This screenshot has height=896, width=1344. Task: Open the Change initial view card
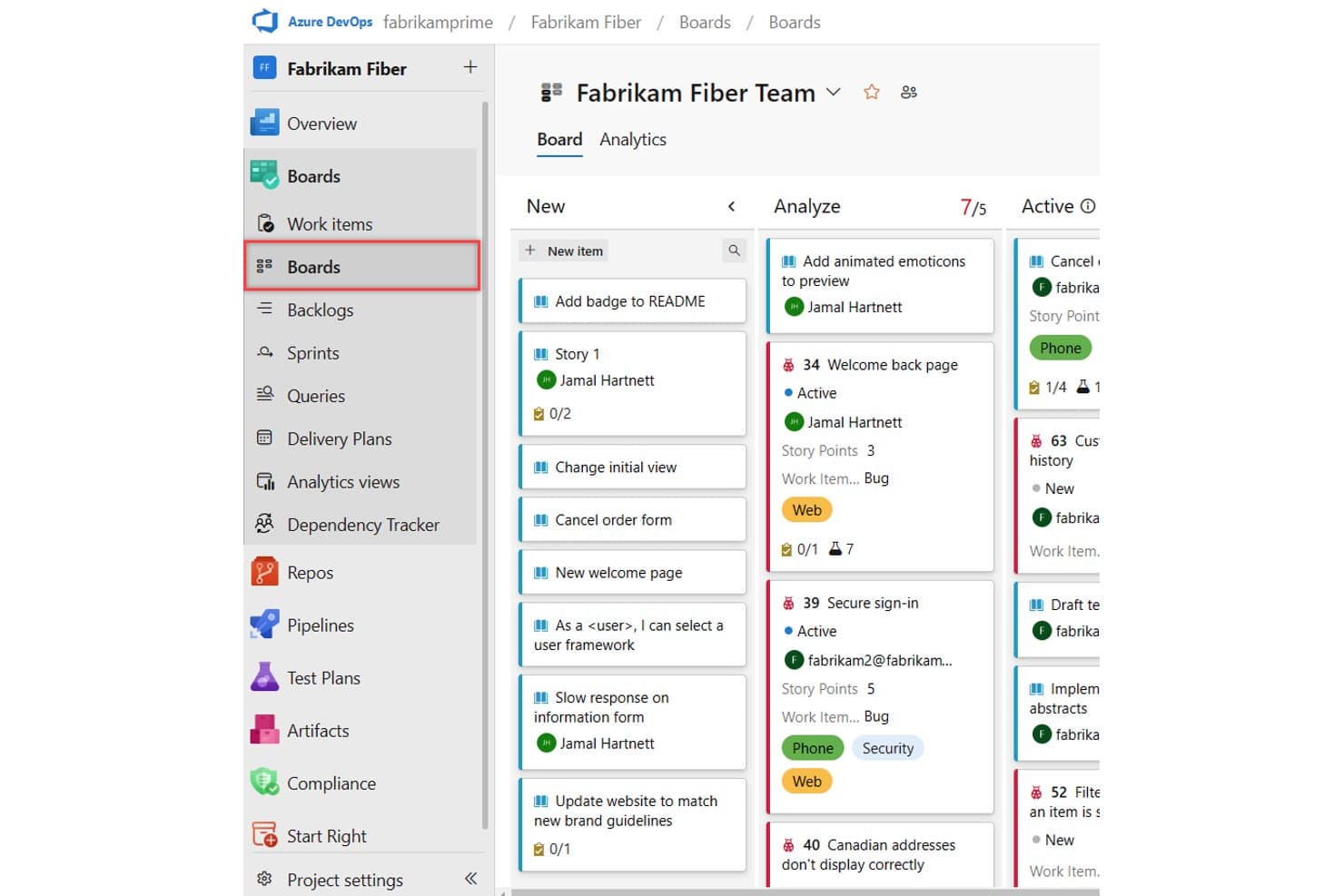[632, 468]
